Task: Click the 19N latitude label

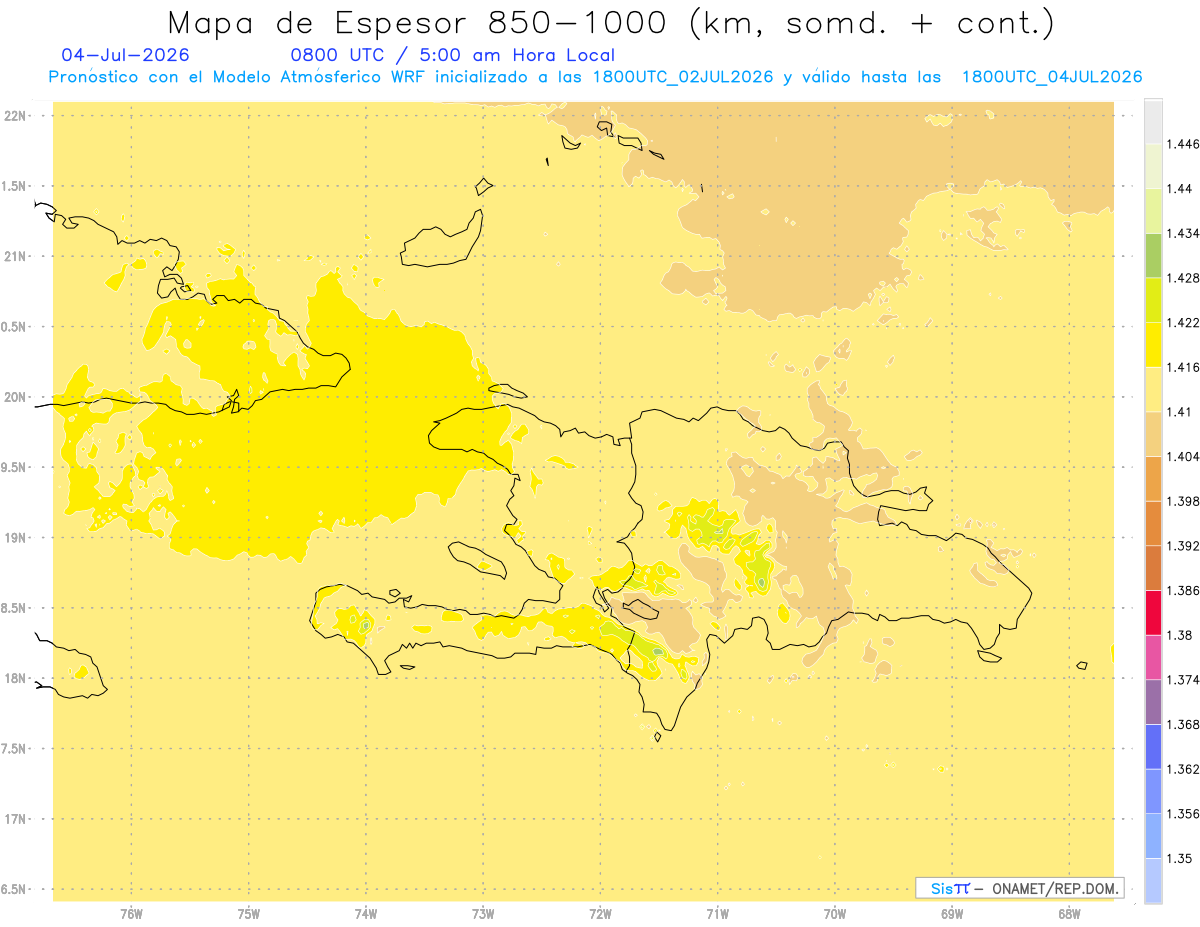Action: pos(15,538)
